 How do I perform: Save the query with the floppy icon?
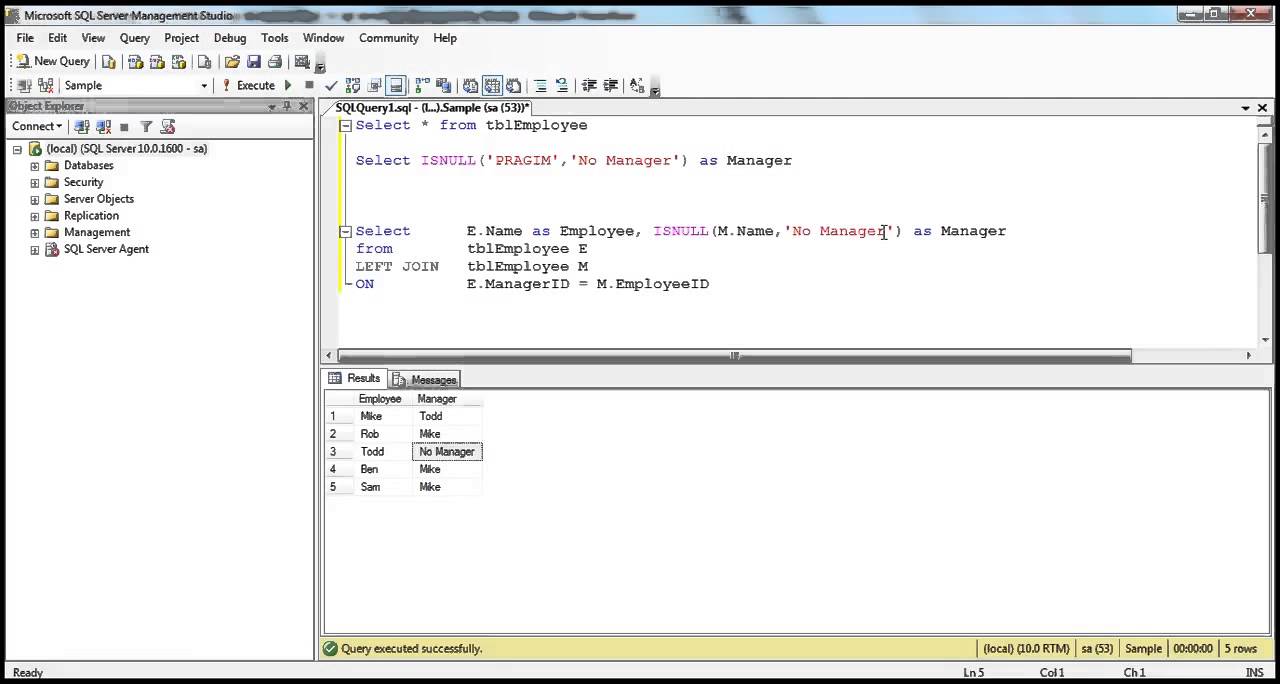point(254,61)
